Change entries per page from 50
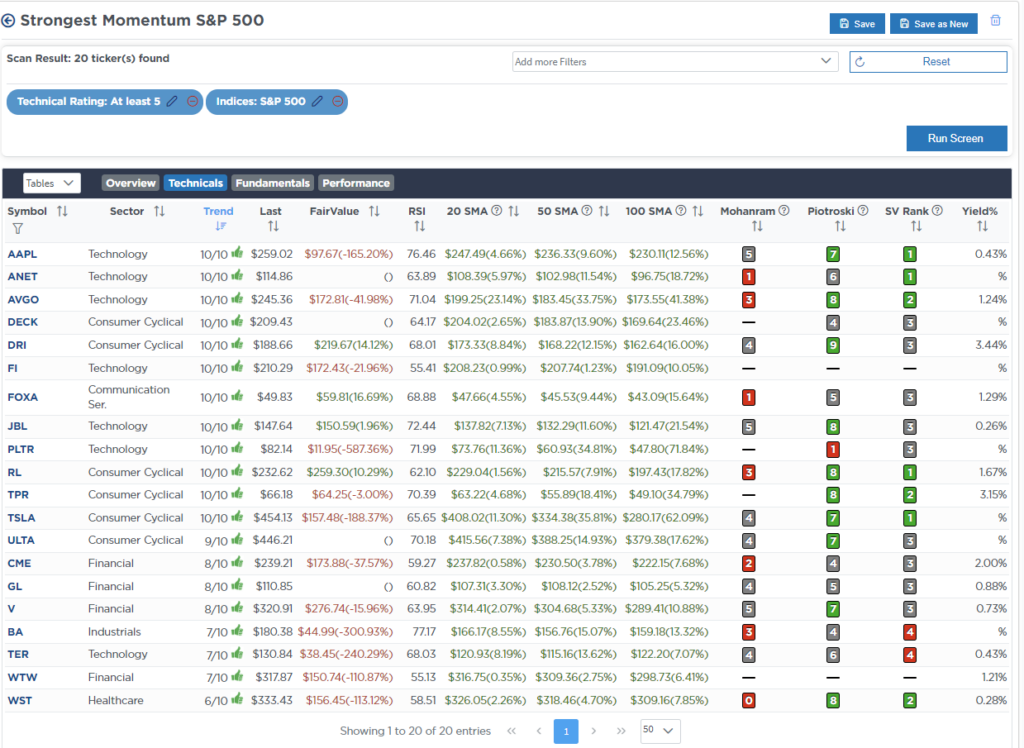Image resolution: width=1024 pixels, height=748 pixels. 660,730
